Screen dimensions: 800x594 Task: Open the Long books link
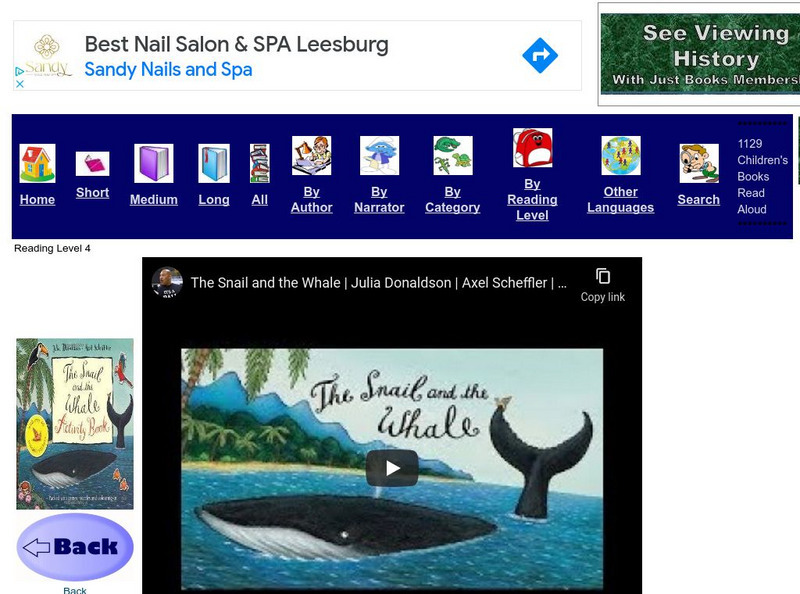214,200
